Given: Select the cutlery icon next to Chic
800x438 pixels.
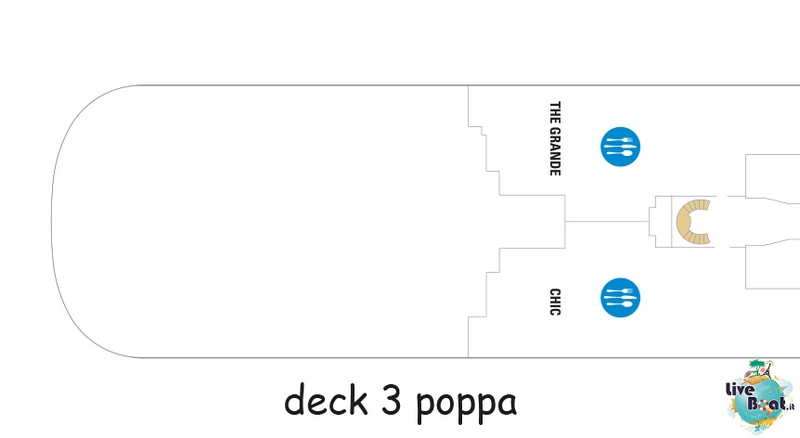Looking at the screenshot, I should tap(620, 298).
